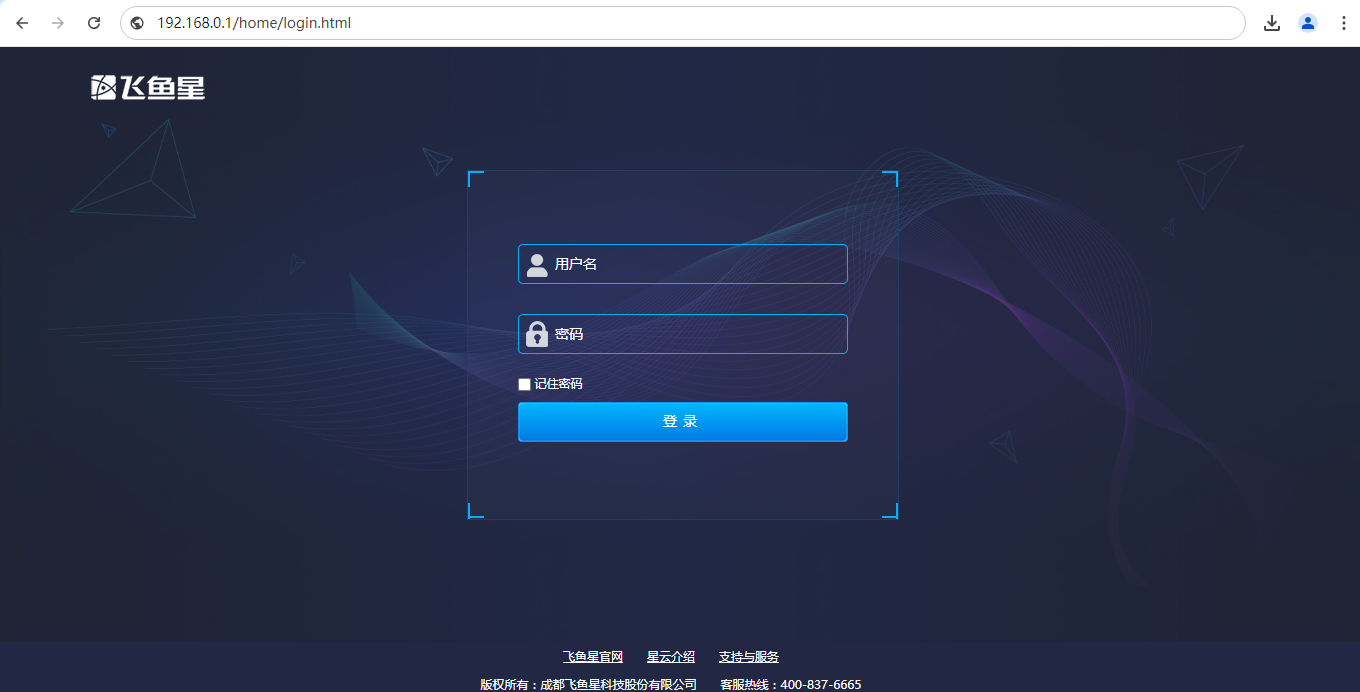Open the 飞鱼星官网 footer link
1360x692 pixels.
tap(592, 657)
